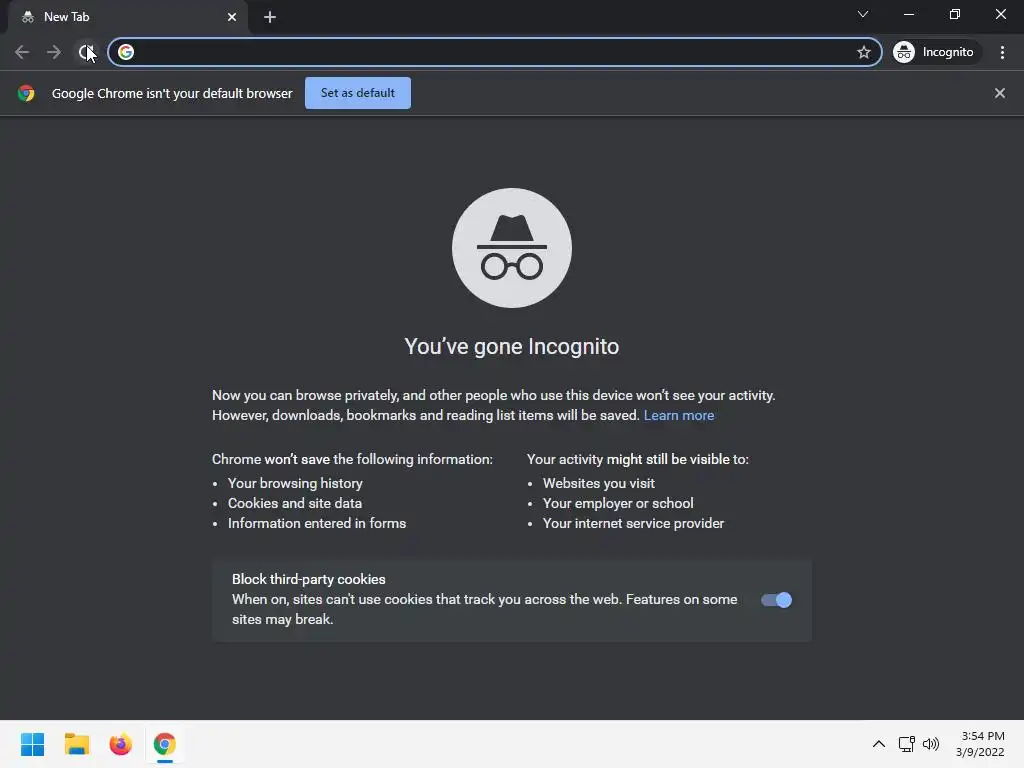
Task: Click 'Google Chrome isn't your default browser' text
Action: coord(172,93)
